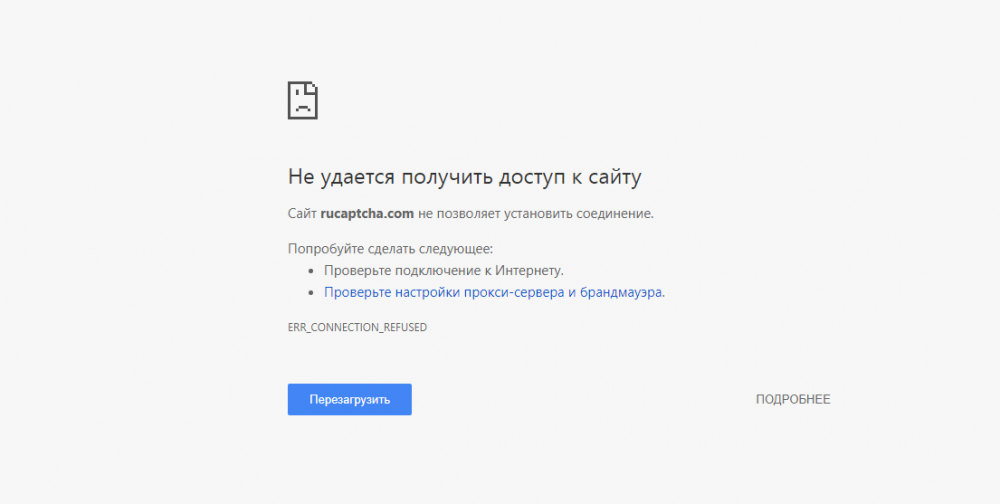This screenshot has height=504, width=1000.
Task: Click the sad page error icon
Action: pyautogui.click(x=303, y=100)
